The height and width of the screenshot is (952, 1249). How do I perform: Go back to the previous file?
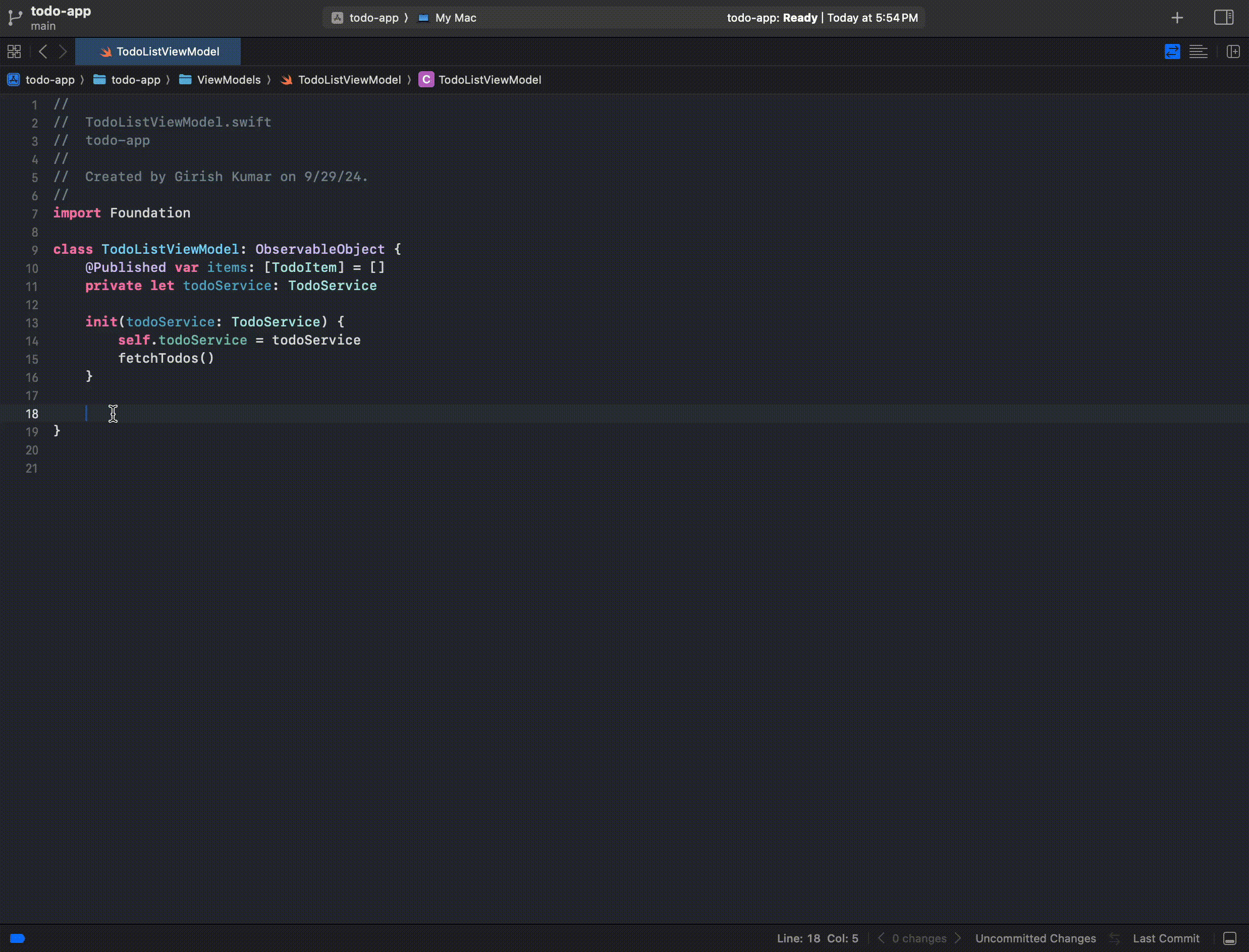coord(43,51)
